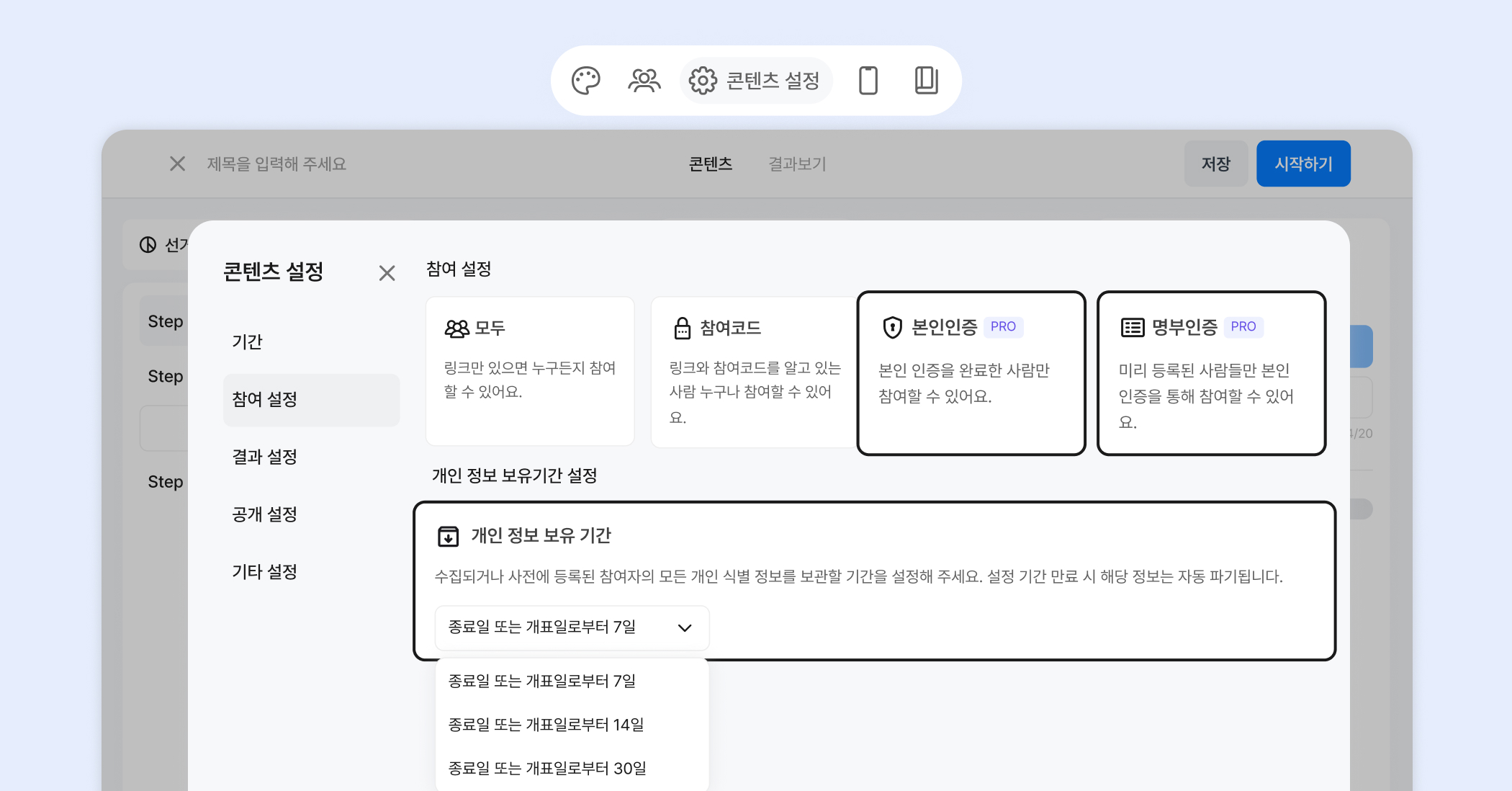The height and width of the screenshot is (791, 1512).
Task: Click the mobile phone preview icon
Action: pos(868,81)
